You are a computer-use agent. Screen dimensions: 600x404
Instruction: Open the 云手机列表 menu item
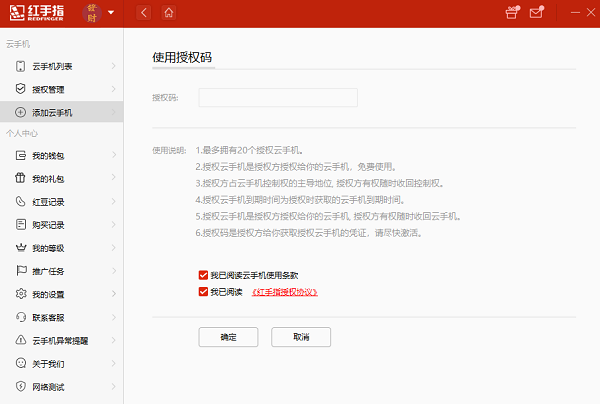tap(62, 66)
